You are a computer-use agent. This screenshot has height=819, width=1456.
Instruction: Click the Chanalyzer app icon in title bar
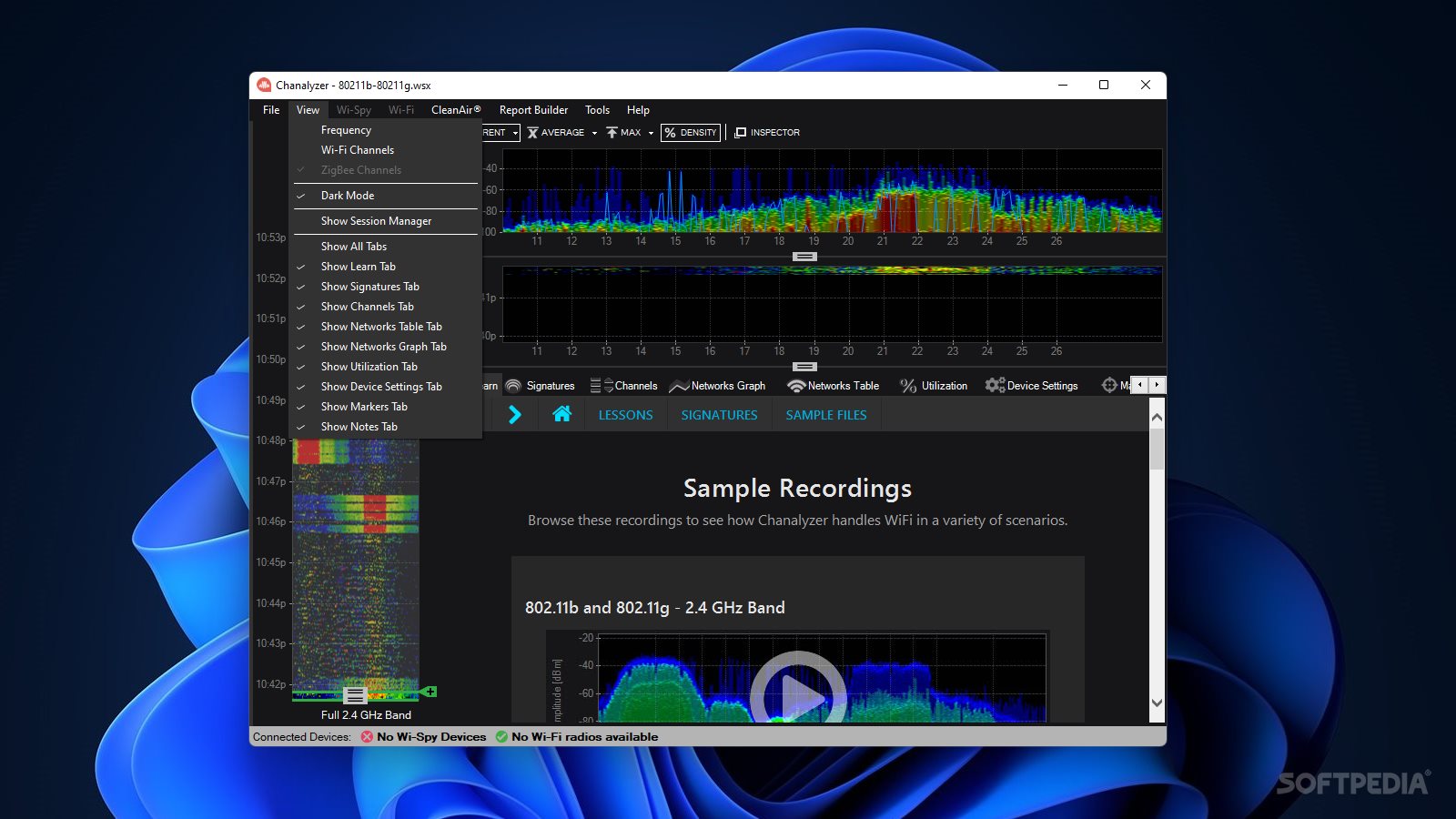point(264,85)
